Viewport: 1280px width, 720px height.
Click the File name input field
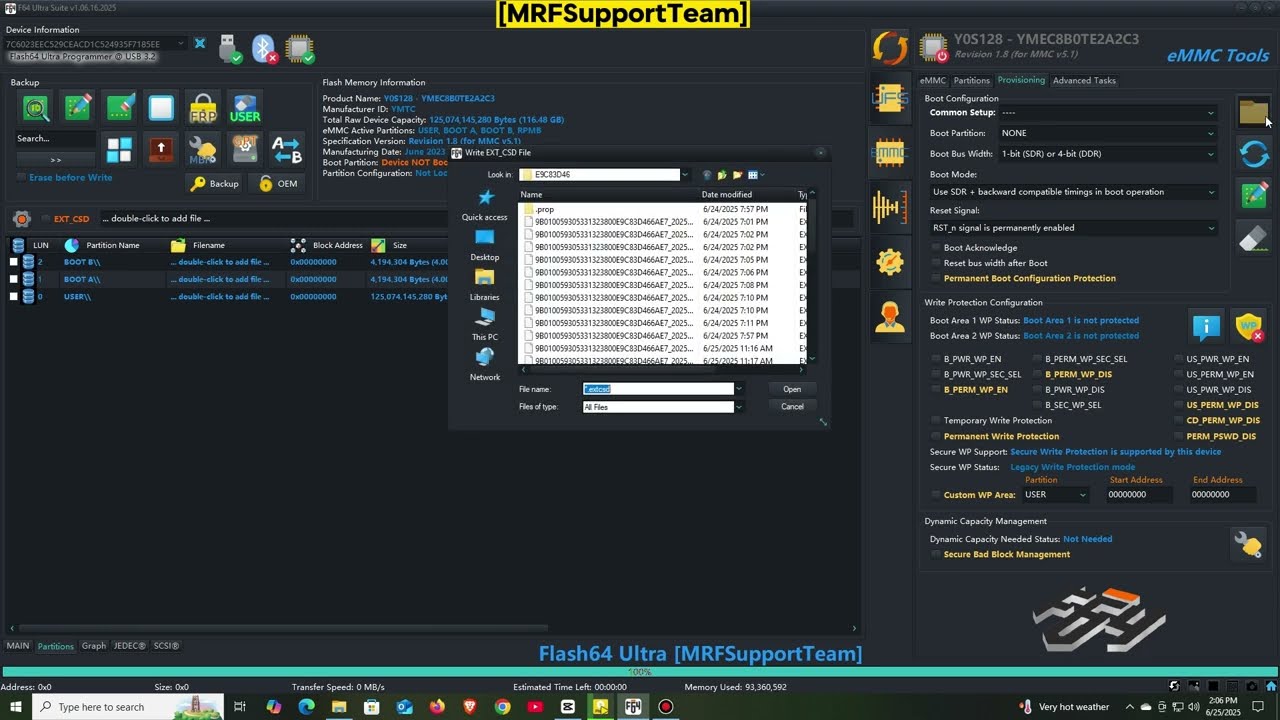click(658, 389)
